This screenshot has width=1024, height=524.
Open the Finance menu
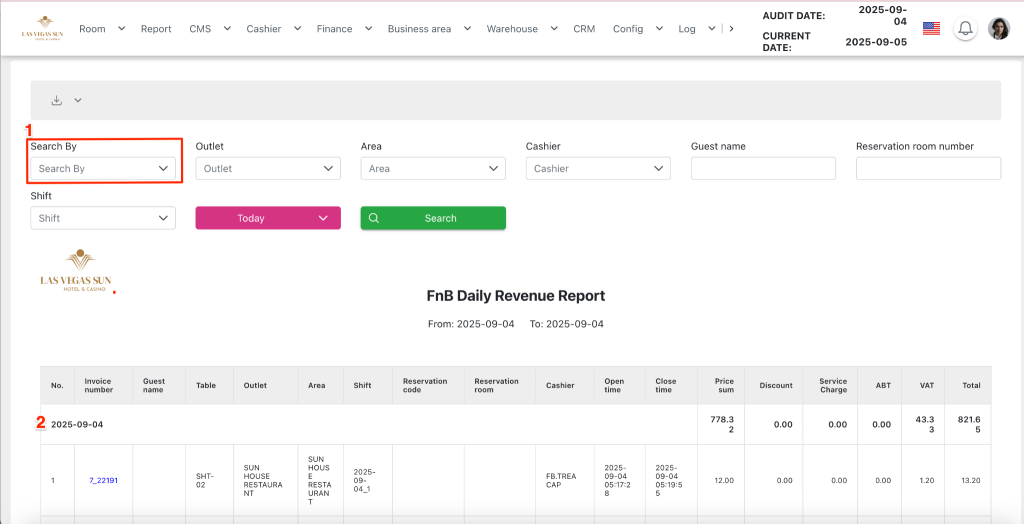334,29
